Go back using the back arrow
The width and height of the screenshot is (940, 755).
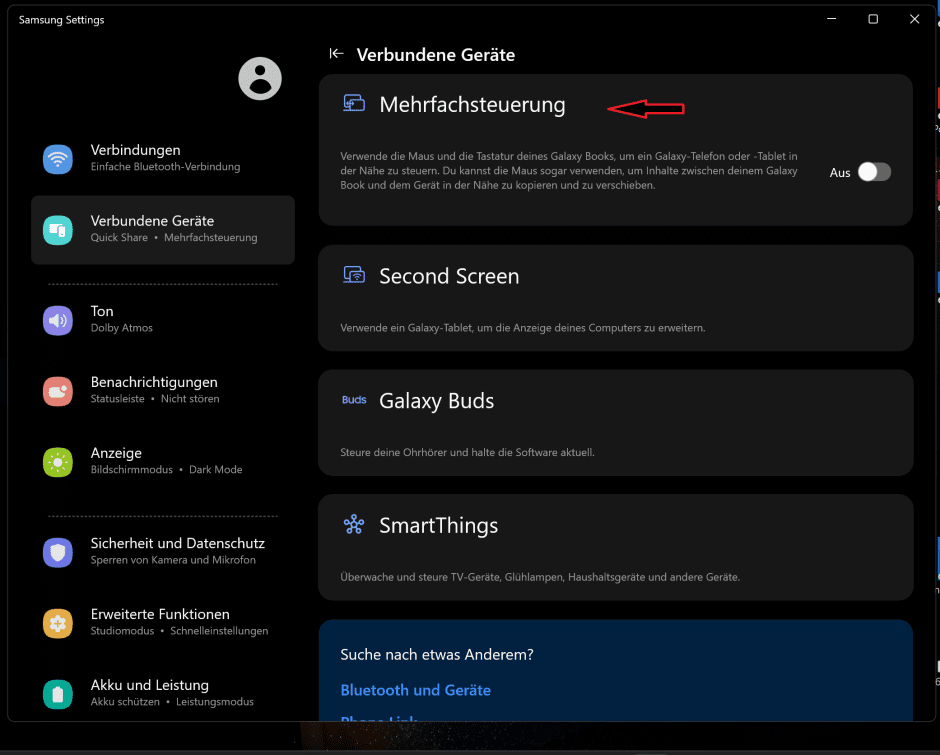point(336,54)
